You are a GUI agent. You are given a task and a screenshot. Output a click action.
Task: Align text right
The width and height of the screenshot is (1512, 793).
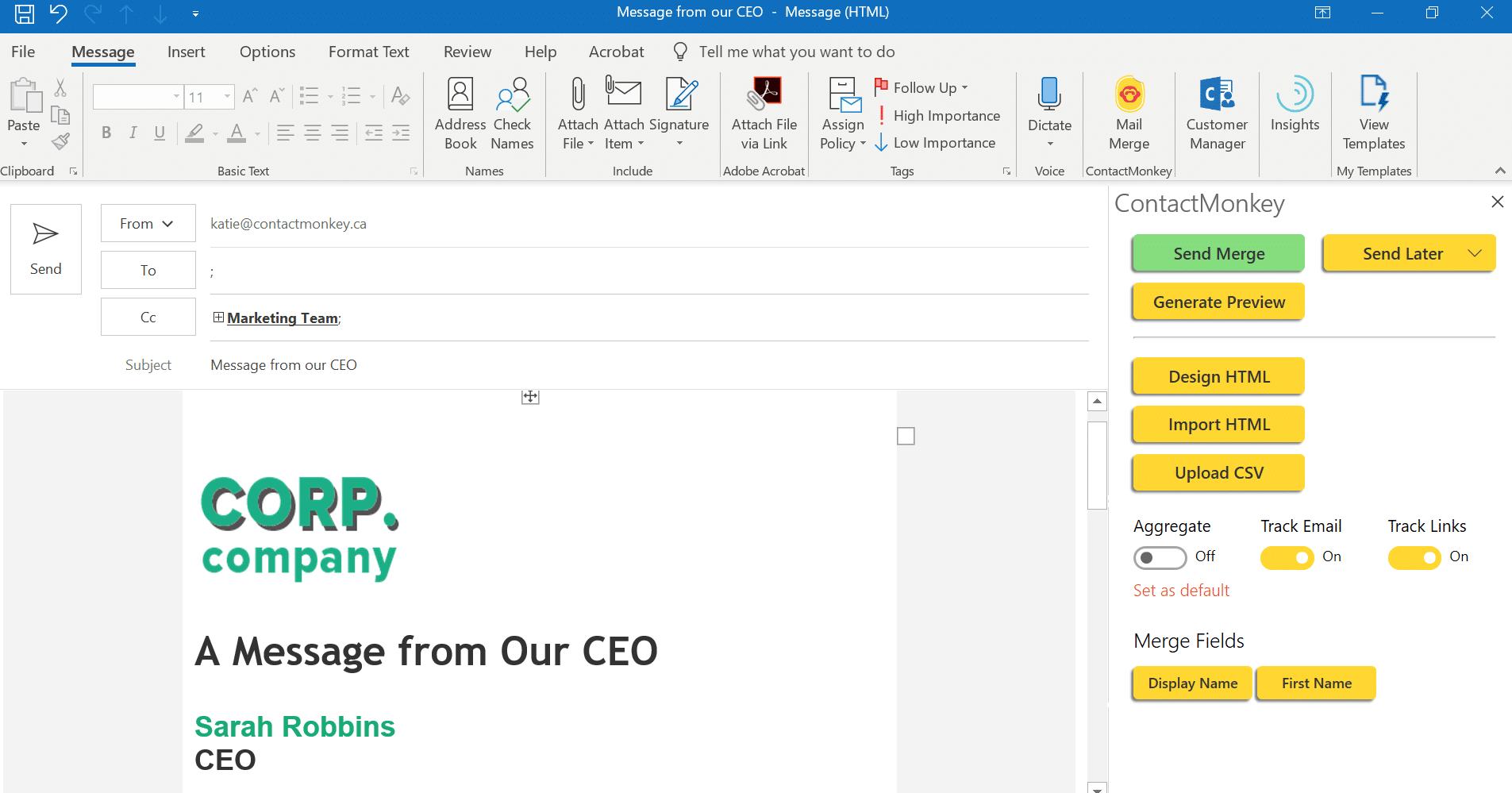pyautogui.click(x=340, y=133)
